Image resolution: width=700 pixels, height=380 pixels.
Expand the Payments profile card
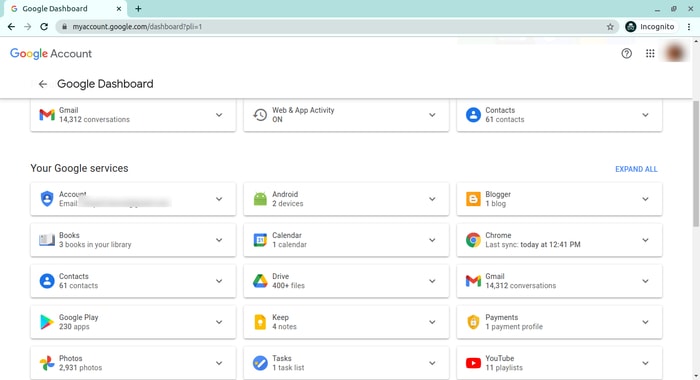tap(645, 322)
